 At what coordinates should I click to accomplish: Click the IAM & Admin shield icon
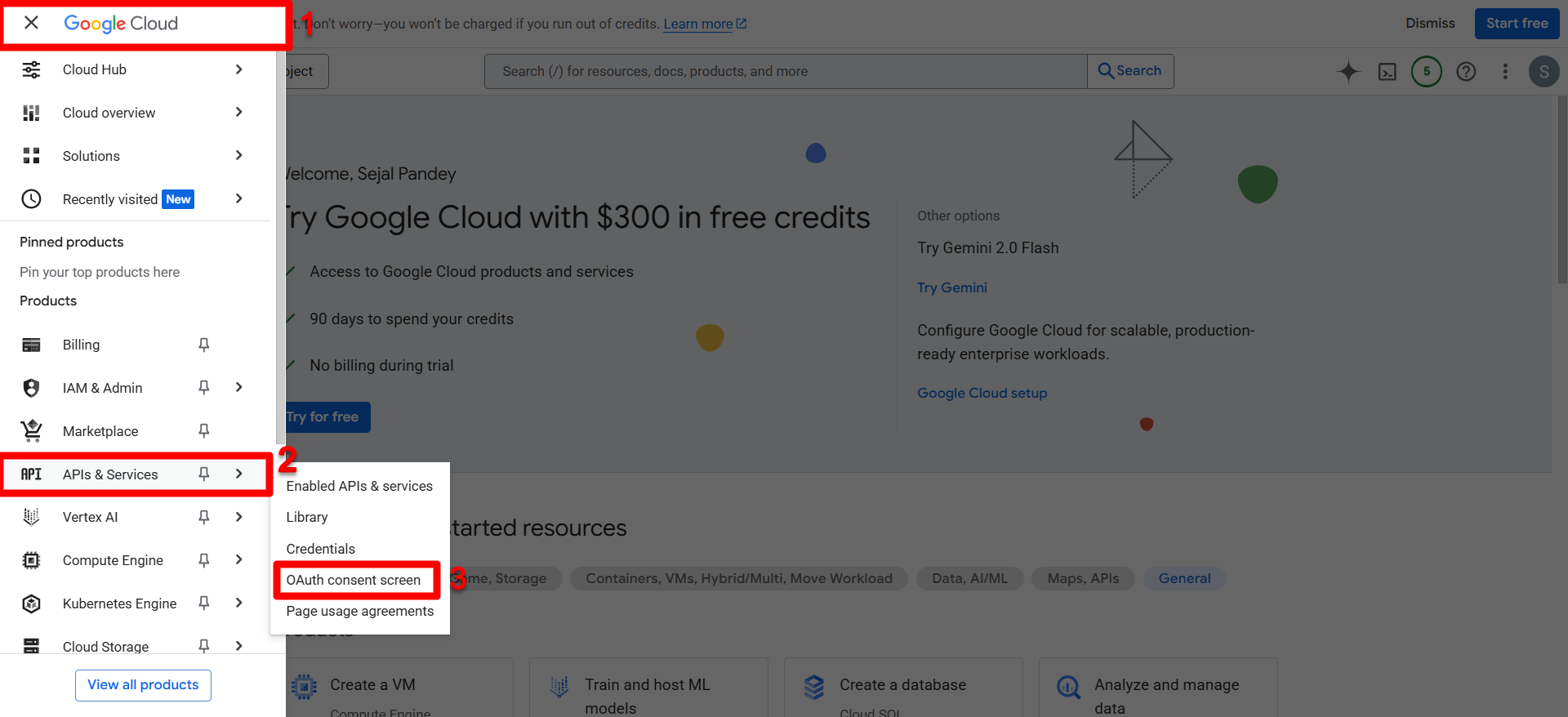coord(31,388)
